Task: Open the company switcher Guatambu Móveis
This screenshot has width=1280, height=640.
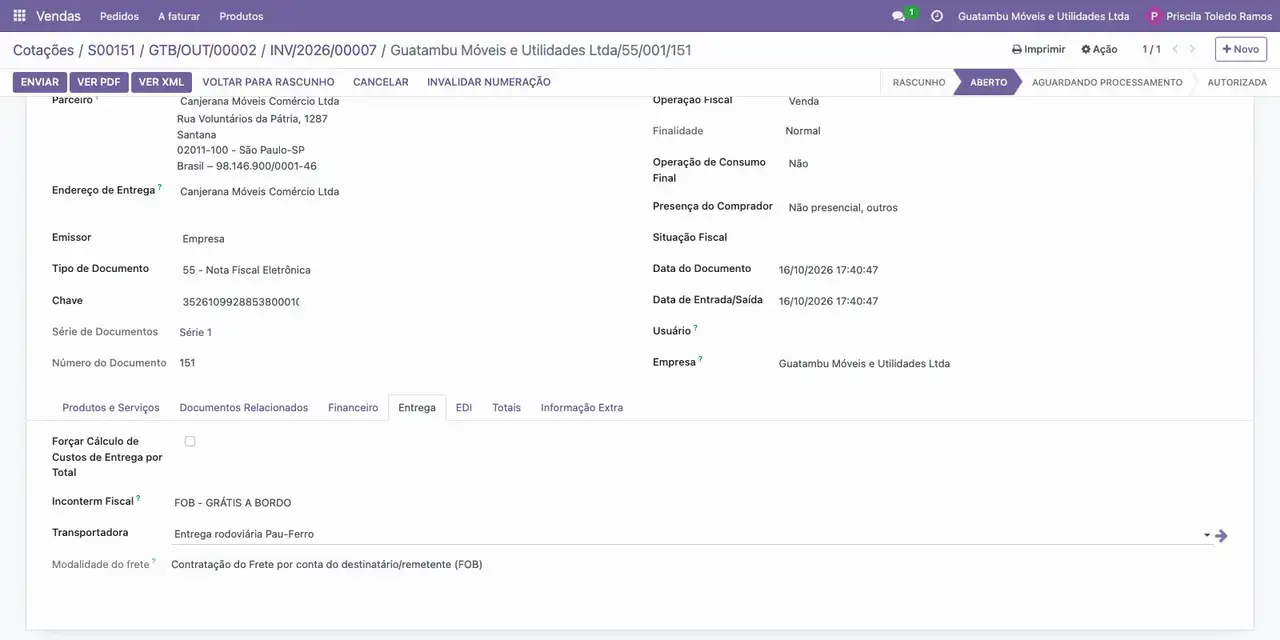Action: [1043, 16]
